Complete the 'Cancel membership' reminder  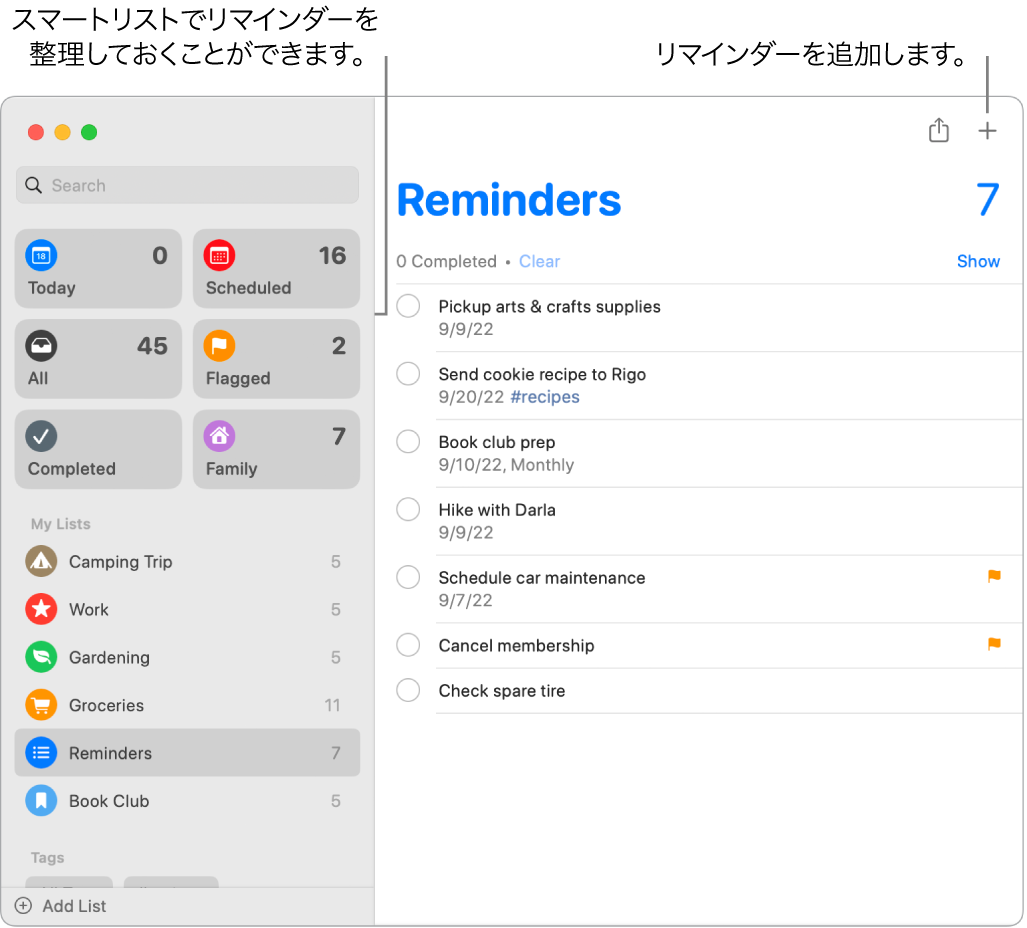[x=408, y=645]
